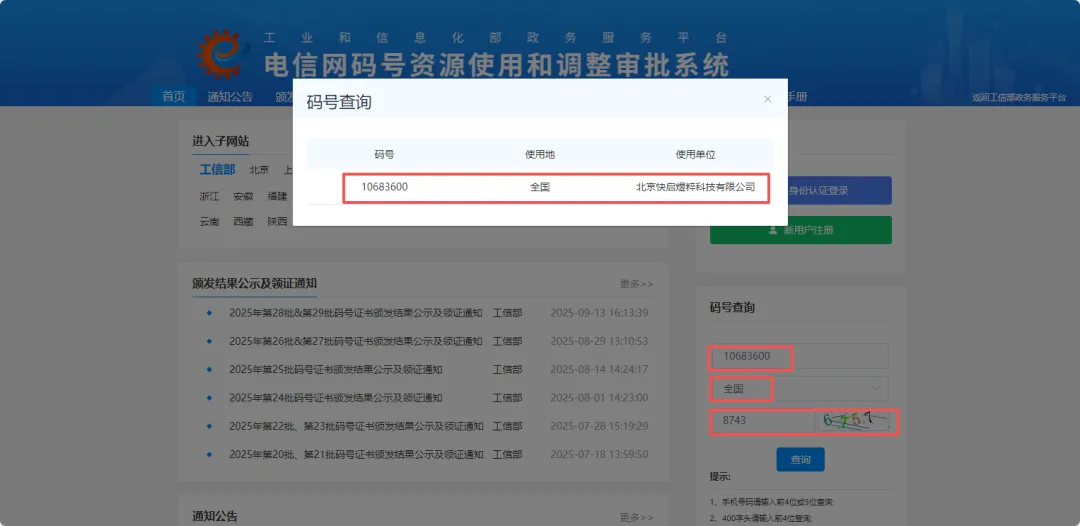Click the date 2025-08-29 13:10:53
This screenshot has height=526, width=1080.
[599, 341]
